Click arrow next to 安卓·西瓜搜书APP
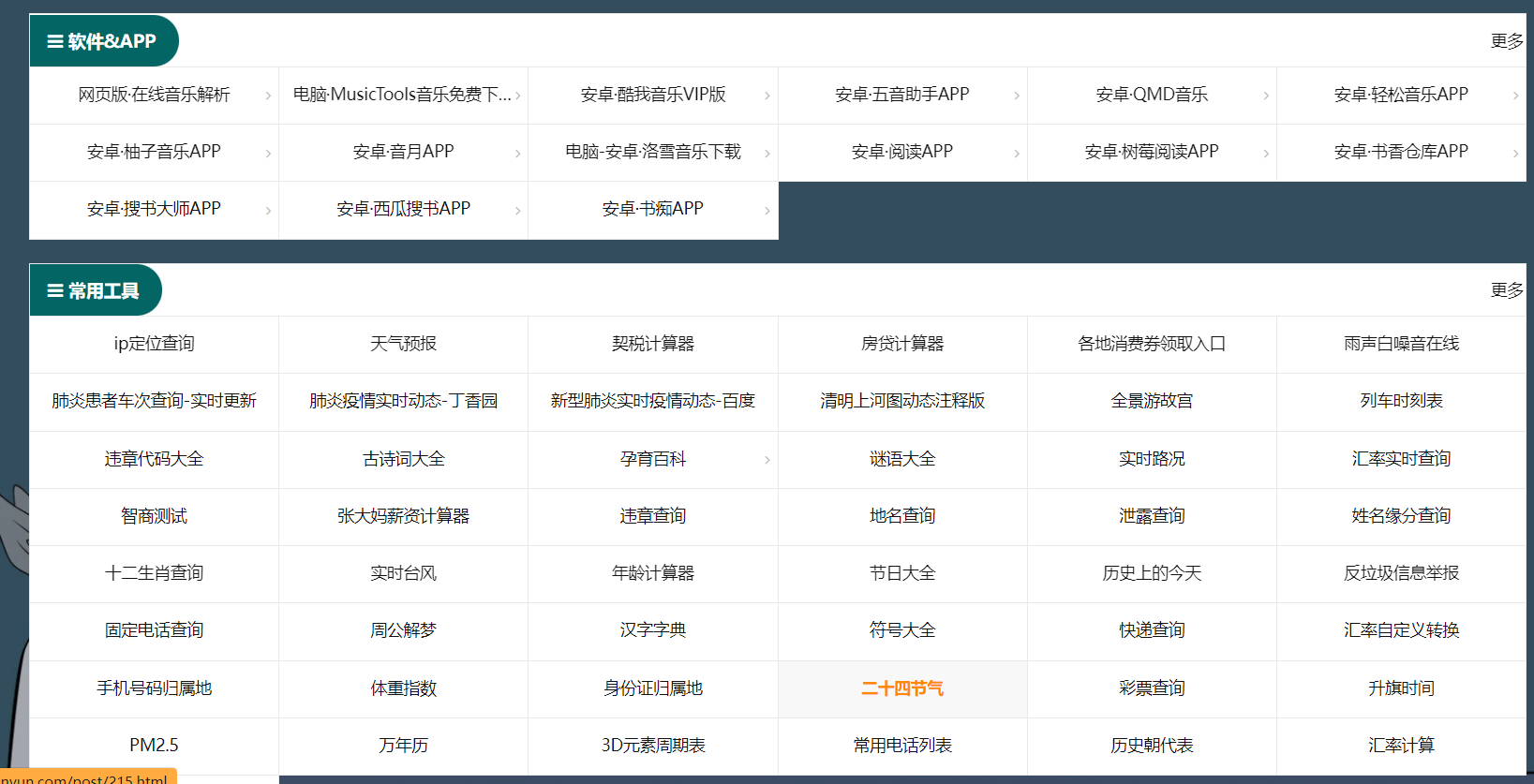 pos(517,210)
